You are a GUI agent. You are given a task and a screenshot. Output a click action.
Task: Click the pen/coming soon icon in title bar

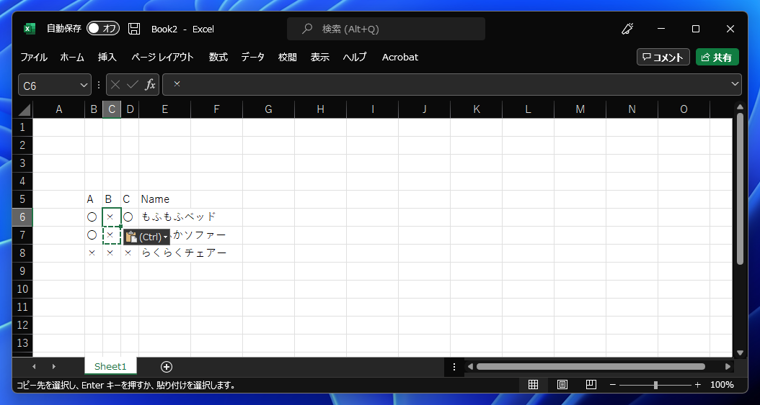(x=628, y=29)
